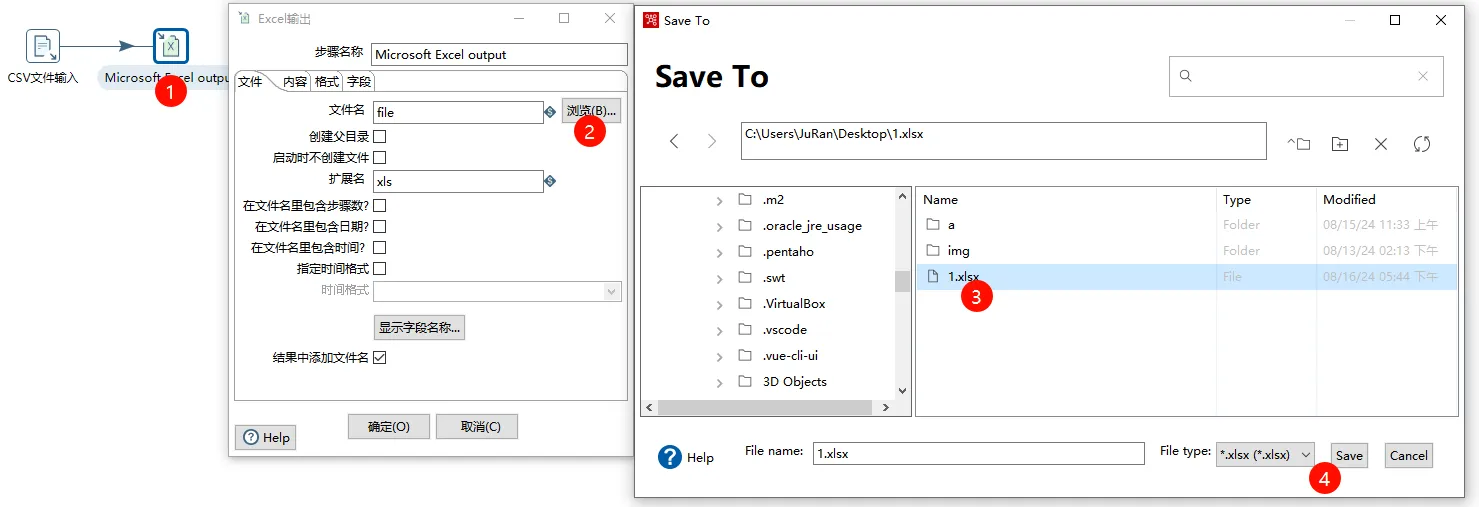Image resolution: width=1479 pixels, height=507 pixels.
Task: Open the 字段 tab
Action: pos(359,82)
